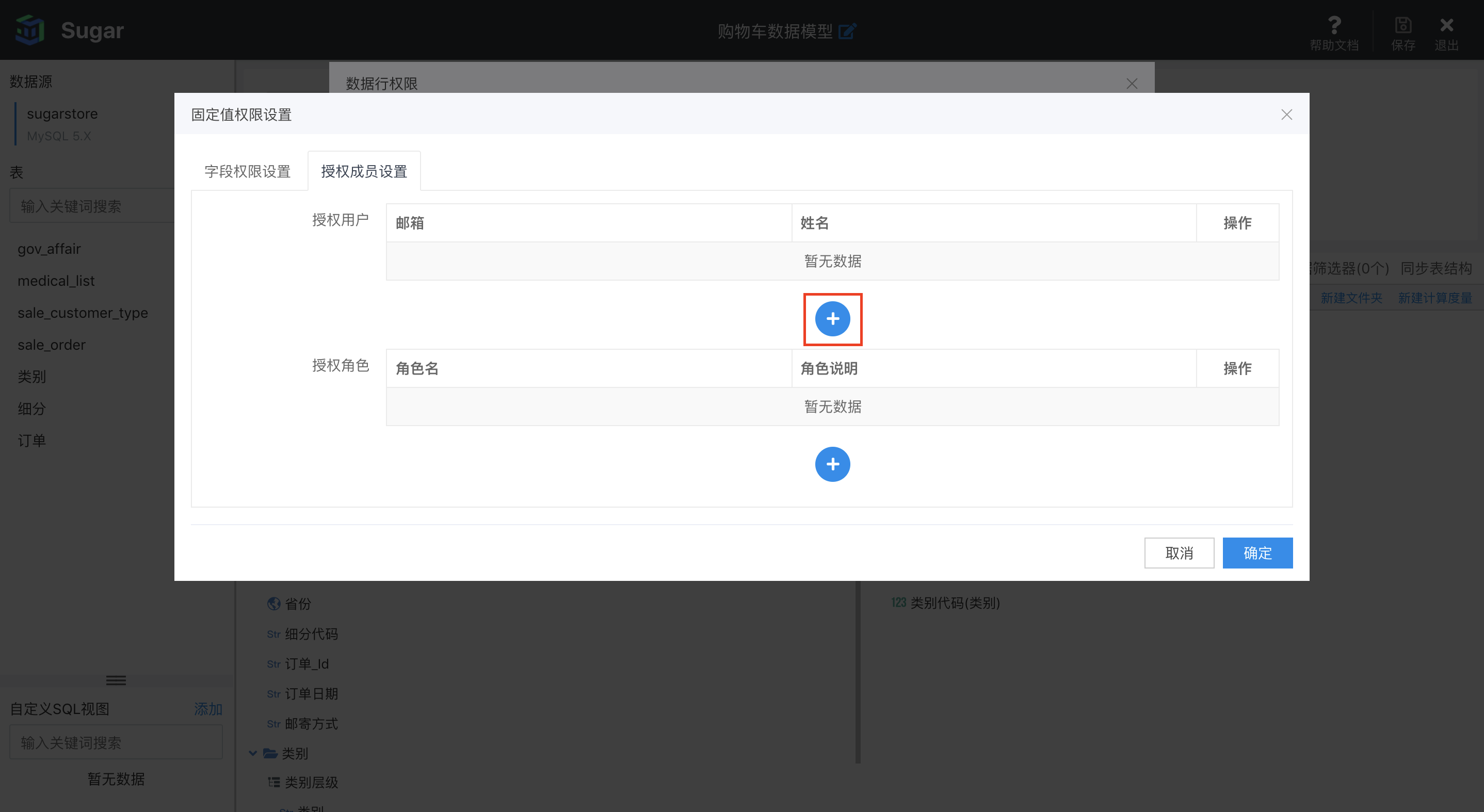Select the sale_order table
This screenshot has height=812, width=1484.
tap(51, 345)
